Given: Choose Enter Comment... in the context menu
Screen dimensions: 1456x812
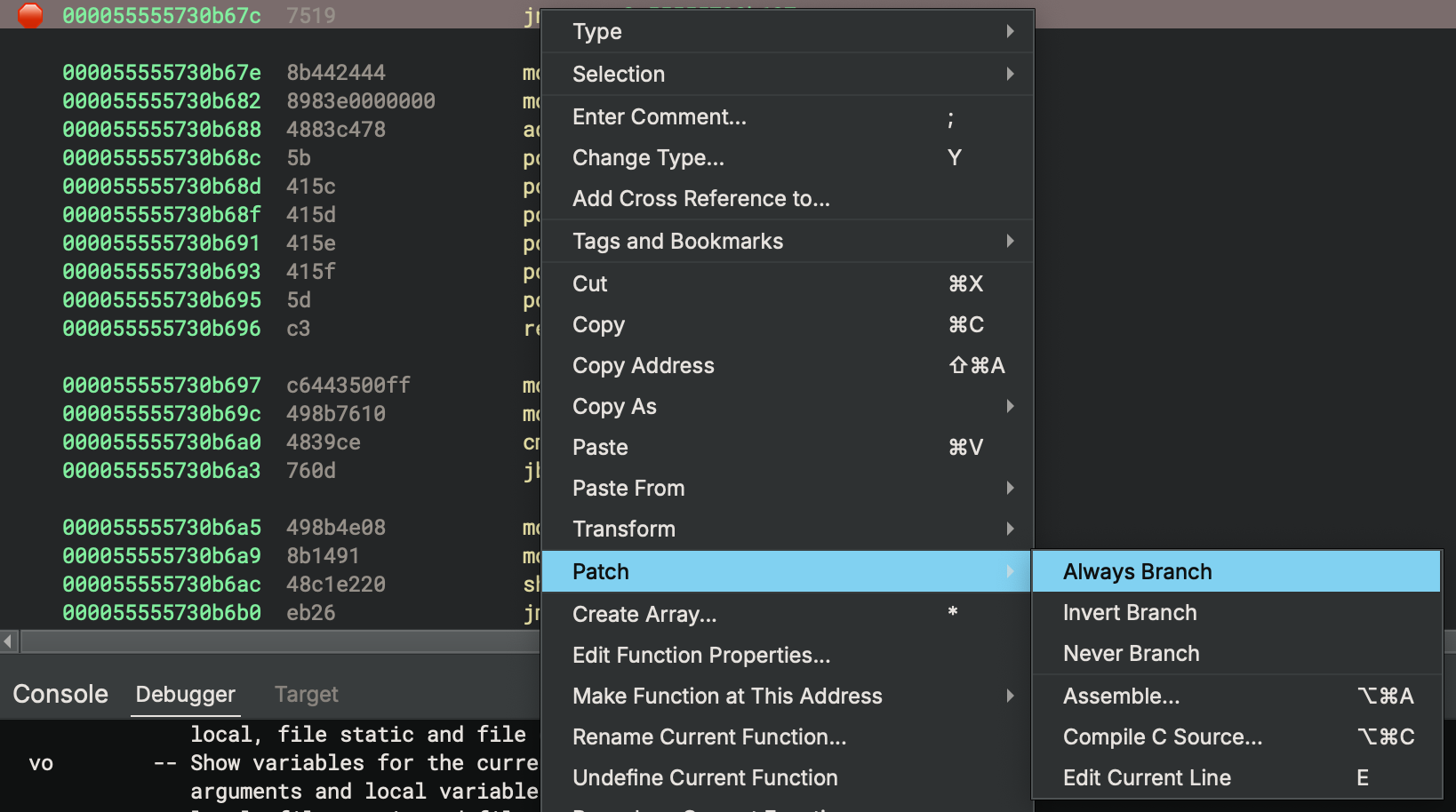Looking at the screenshot, I should tap(788, 117).
